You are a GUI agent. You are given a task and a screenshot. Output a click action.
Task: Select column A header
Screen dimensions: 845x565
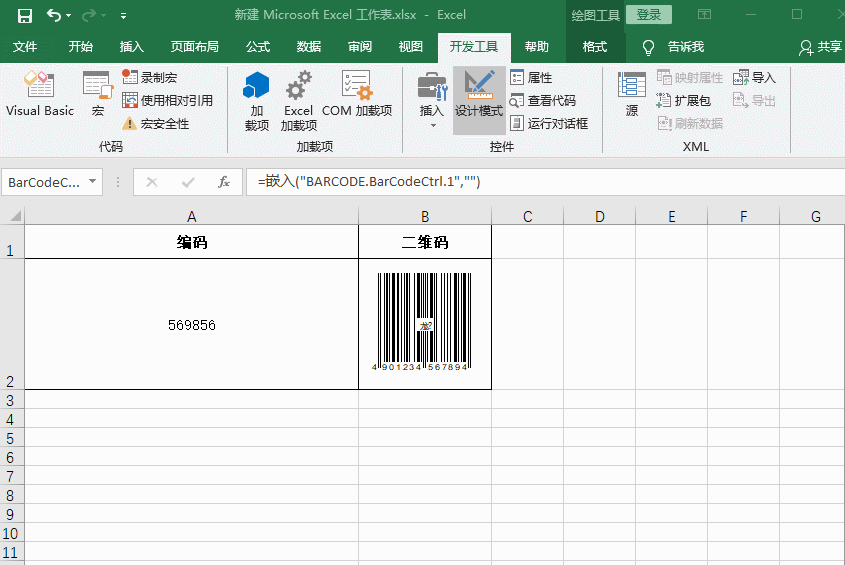point(191,216)
